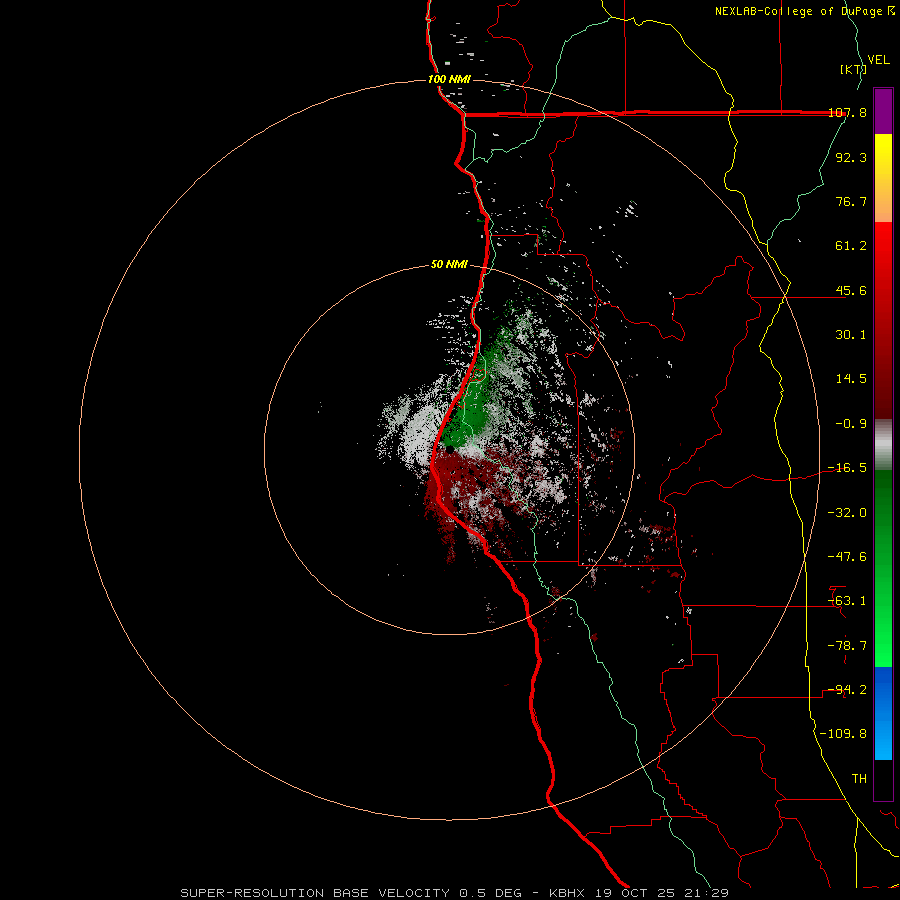900x900 pixels.
Task: Click the 92.3 scale value
Action: (x=851, y=157)
